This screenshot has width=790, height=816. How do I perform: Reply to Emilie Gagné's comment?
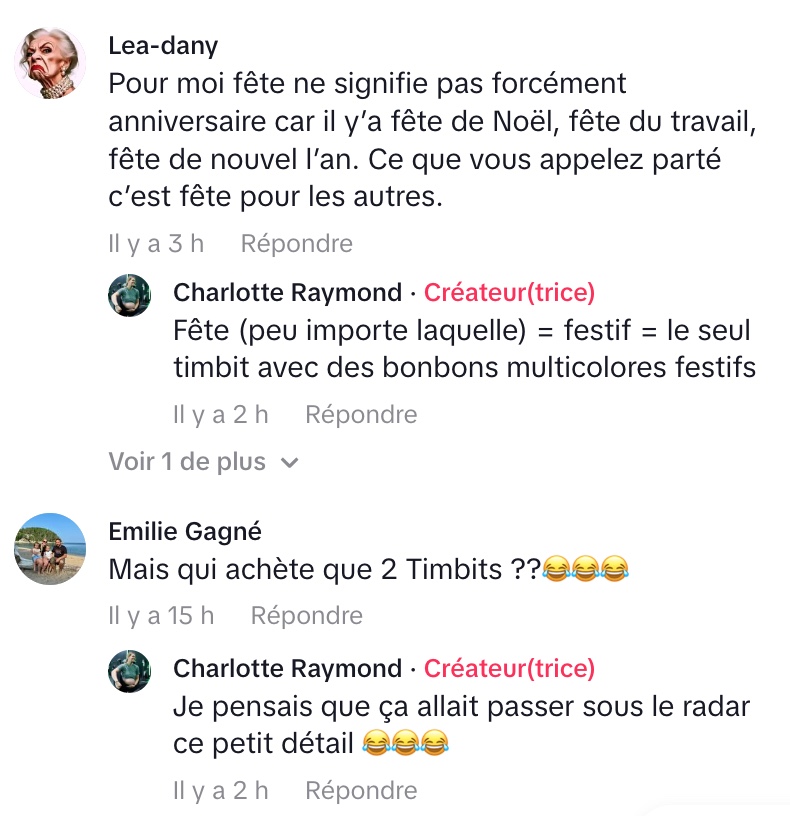306,616
